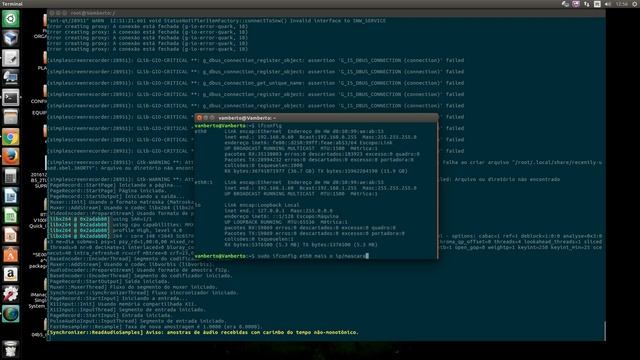
Task: Open the Ubuntu Dash search launcher
Action: (x=11, y=19)
